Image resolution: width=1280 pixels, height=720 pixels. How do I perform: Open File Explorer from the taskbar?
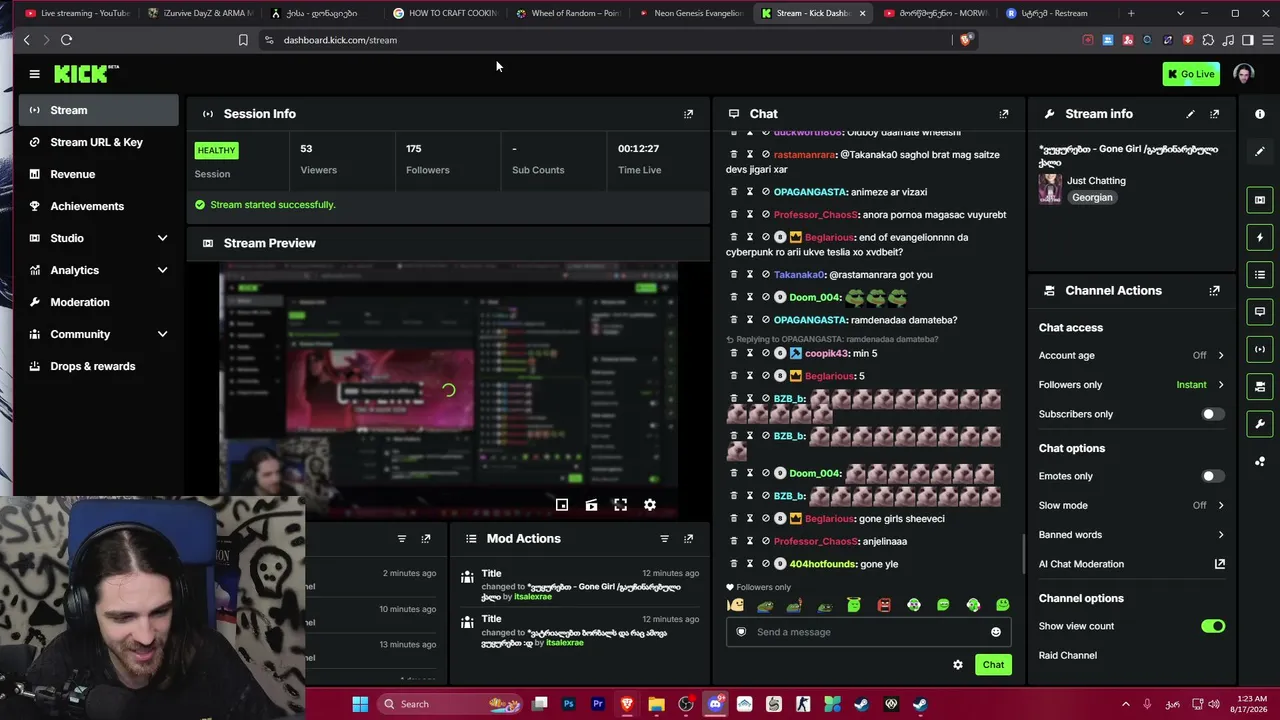(x=656, y=704)
